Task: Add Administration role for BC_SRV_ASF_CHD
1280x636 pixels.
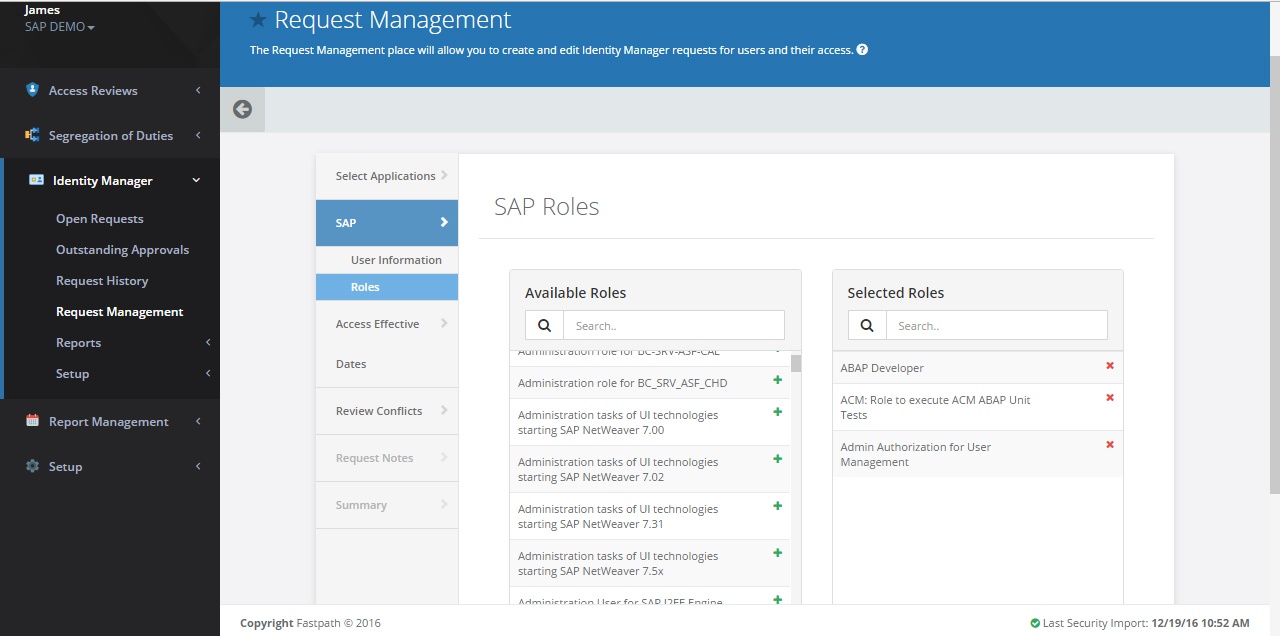Action: [x=777, y=380]
